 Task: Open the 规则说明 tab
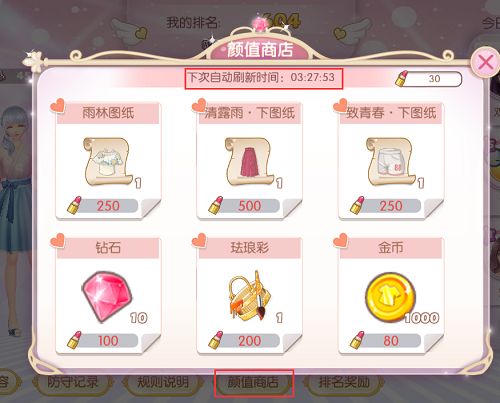tap(163, 382)
